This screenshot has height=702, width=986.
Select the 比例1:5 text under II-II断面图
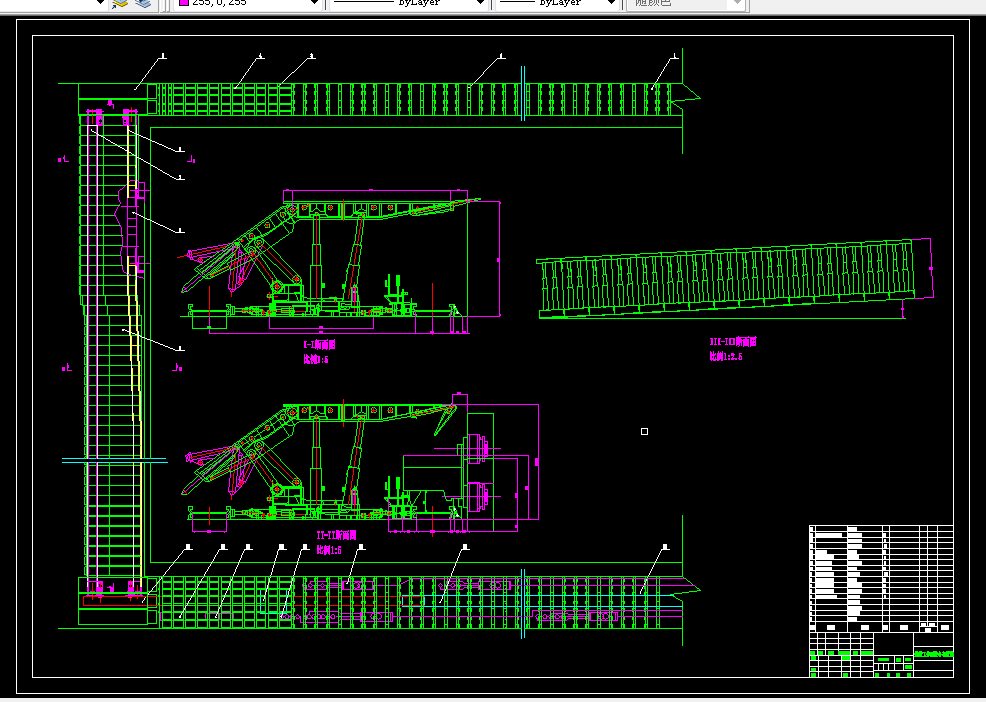coord(329,550)
